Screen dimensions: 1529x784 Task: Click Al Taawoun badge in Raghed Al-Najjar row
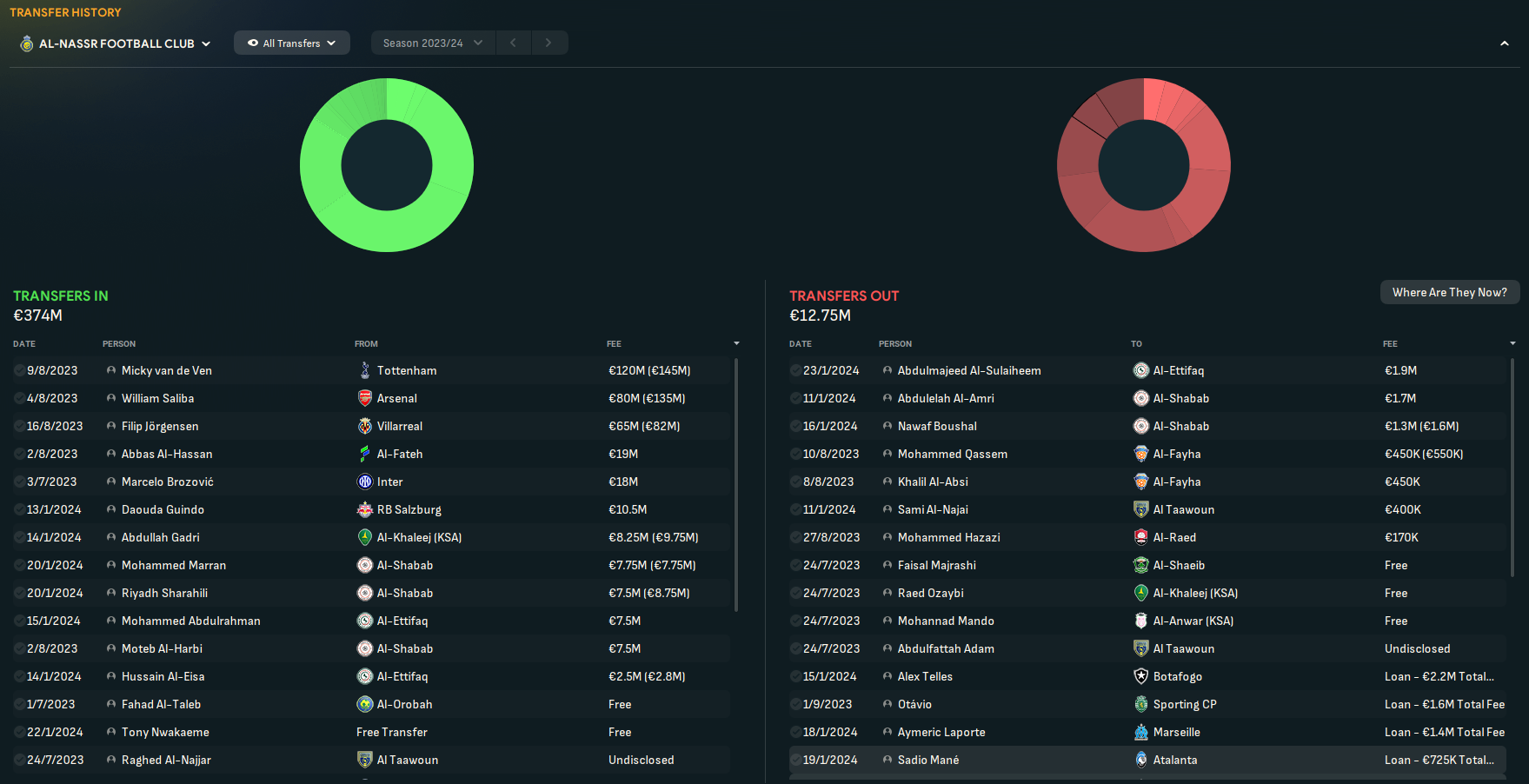pos(365,760)
